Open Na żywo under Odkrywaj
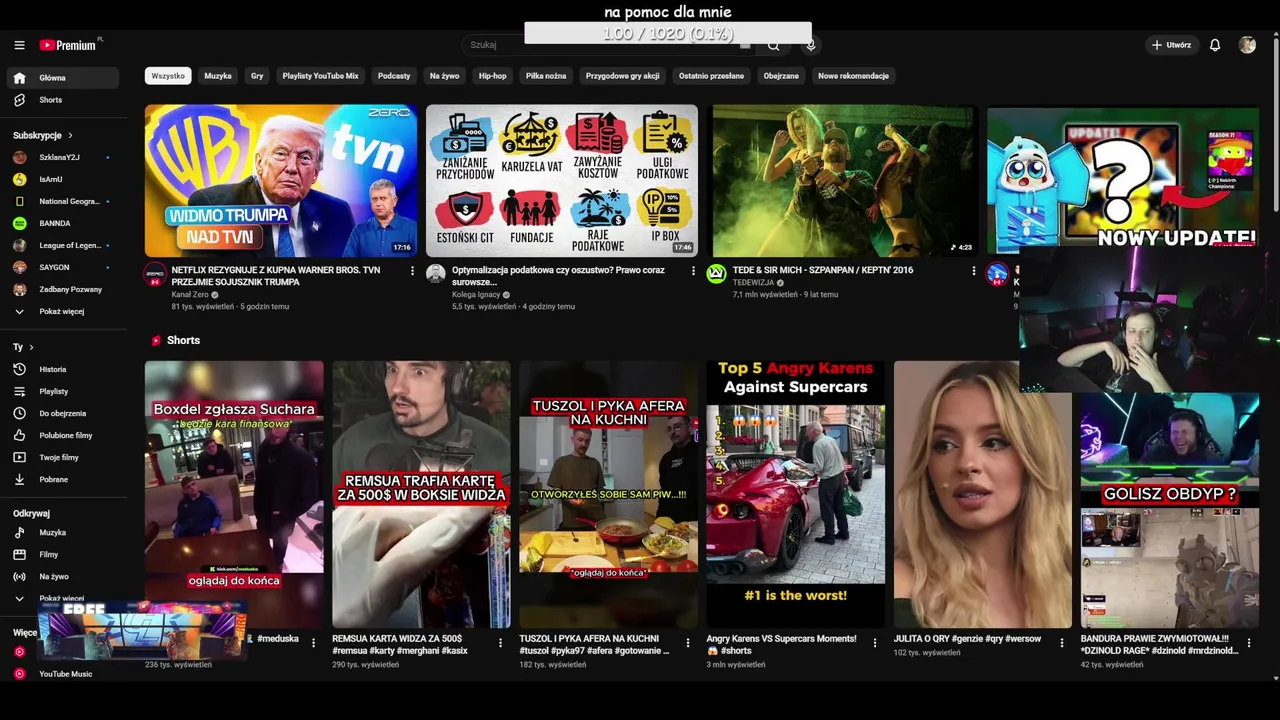Image resolution: width=1280 pixels, height=720 pixels. pyautogui.click(x=63, y=576)
